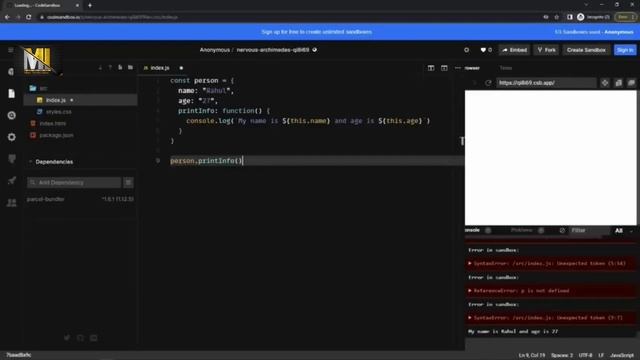The image size is (640, 360).
Task: Open the Explorer files sidebar icon
Action: click(x=11, y=93)
